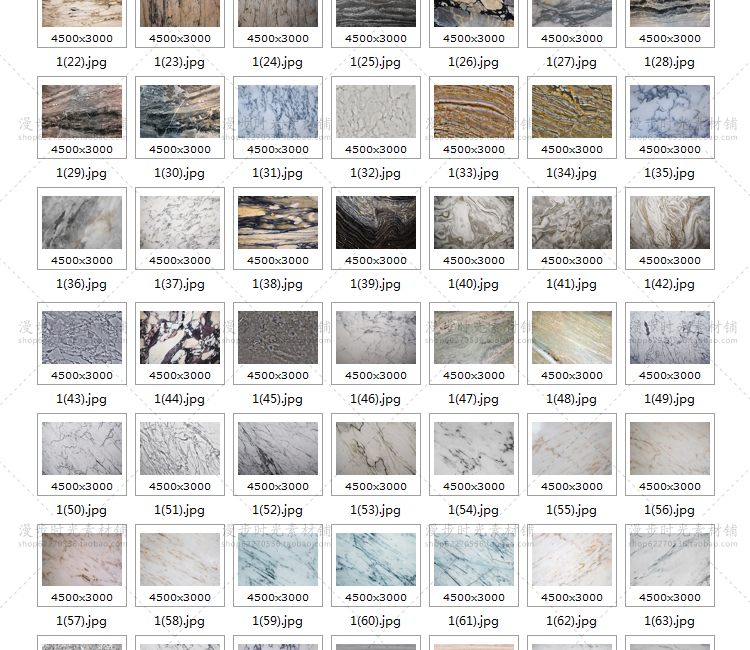This screenshot has width=750, height=650.
Task: Open the 1(39).jpg dark wavy texture thumbnail
Action: point(376,222)
